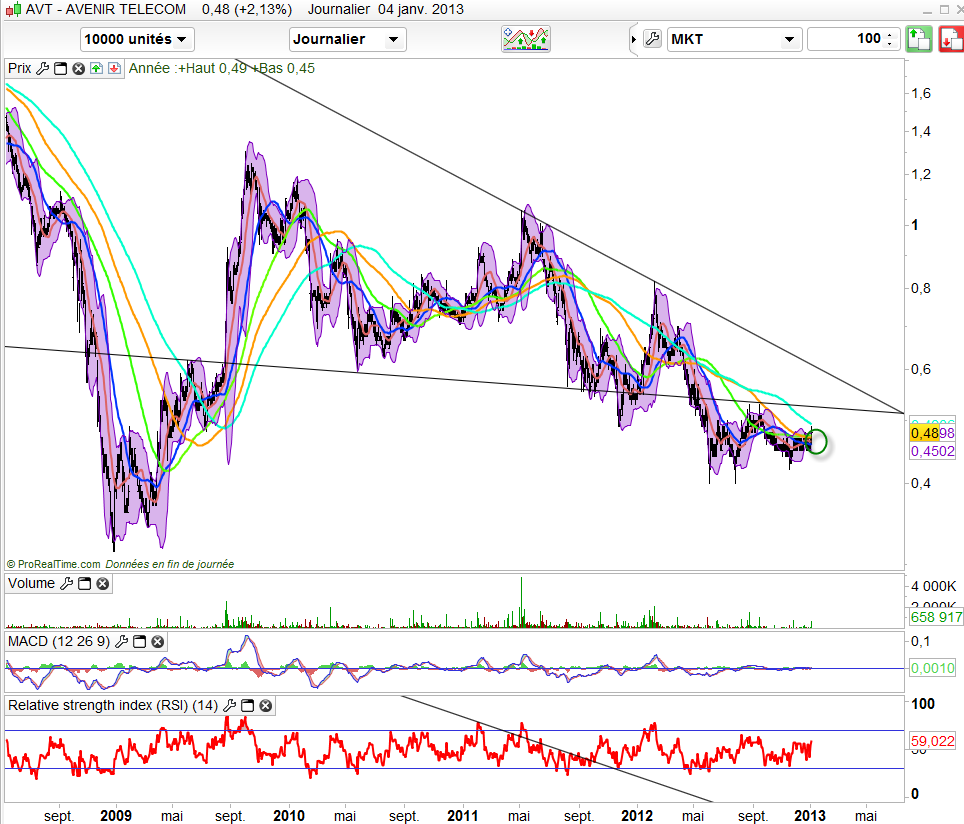The height and width of the screenshot is (824, 964).
Task: Click the red sell order button
Action: tap(951, 39)
